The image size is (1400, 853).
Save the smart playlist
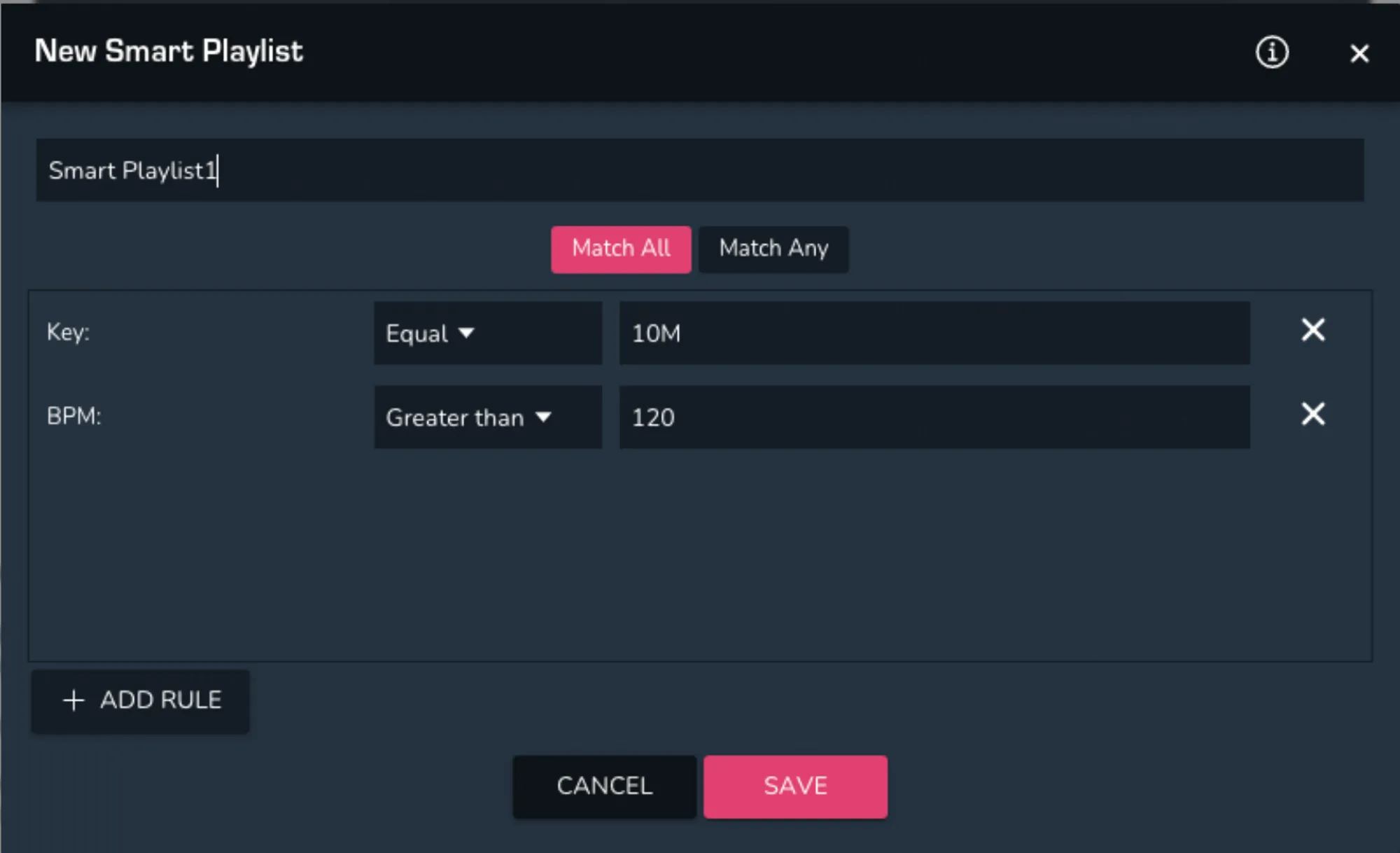point(795,786)
